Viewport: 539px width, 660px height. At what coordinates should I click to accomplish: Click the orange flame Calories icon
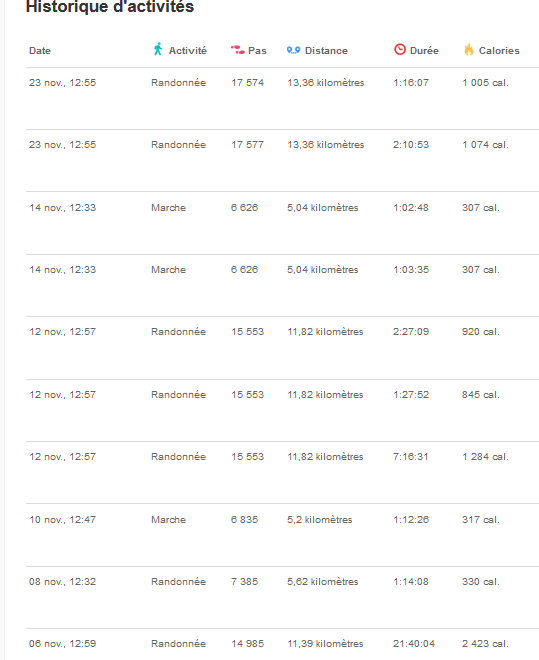click(469, 50)
